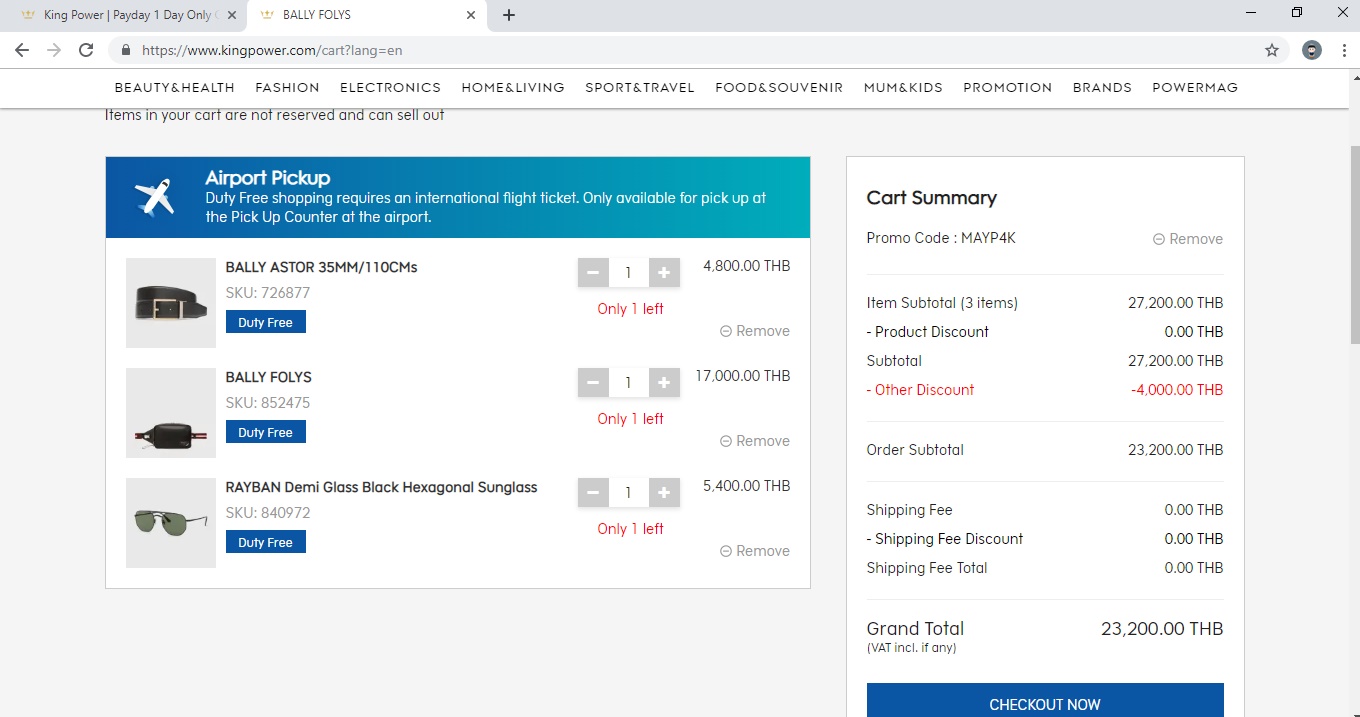Open the SPORT&TRAVEL menu

pyautogui.click(x=640, y=87)
